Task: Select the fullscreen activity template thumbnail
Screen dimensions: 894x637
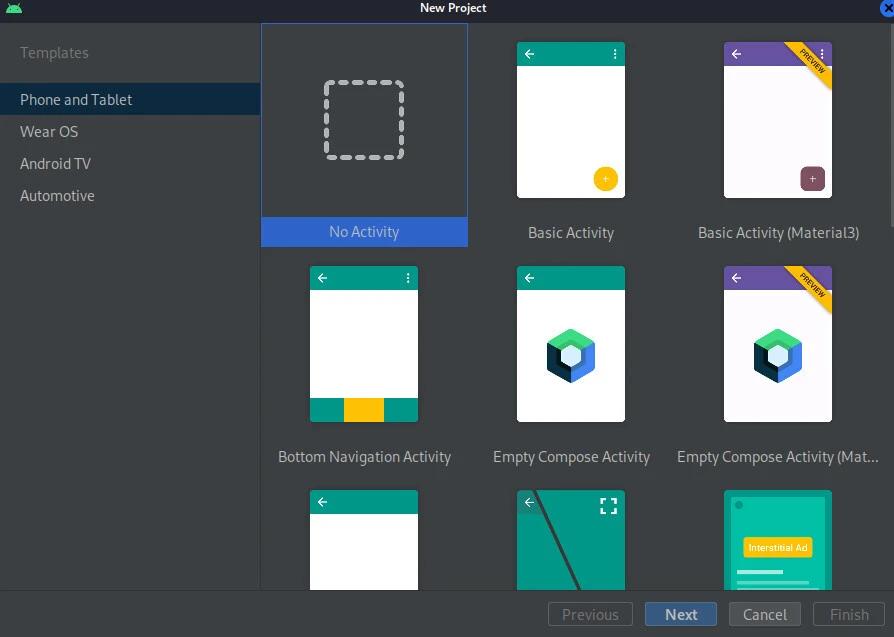Action: pyautogui.click(x=570, y=541)
